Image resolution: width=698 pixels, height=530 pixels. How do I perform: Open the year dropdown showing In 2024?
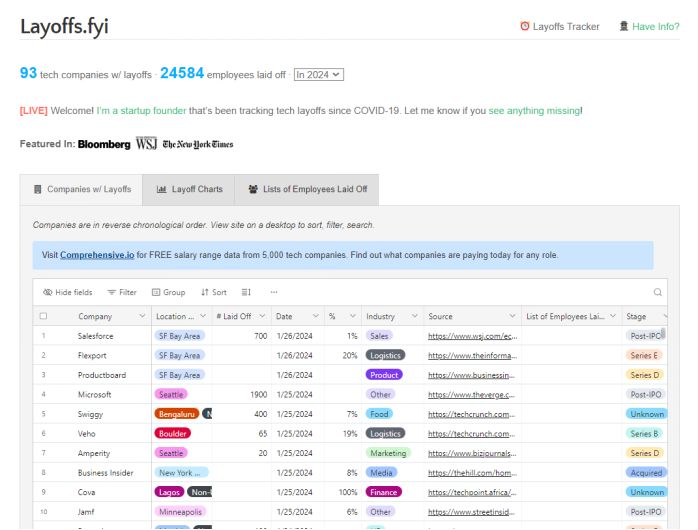319,75
